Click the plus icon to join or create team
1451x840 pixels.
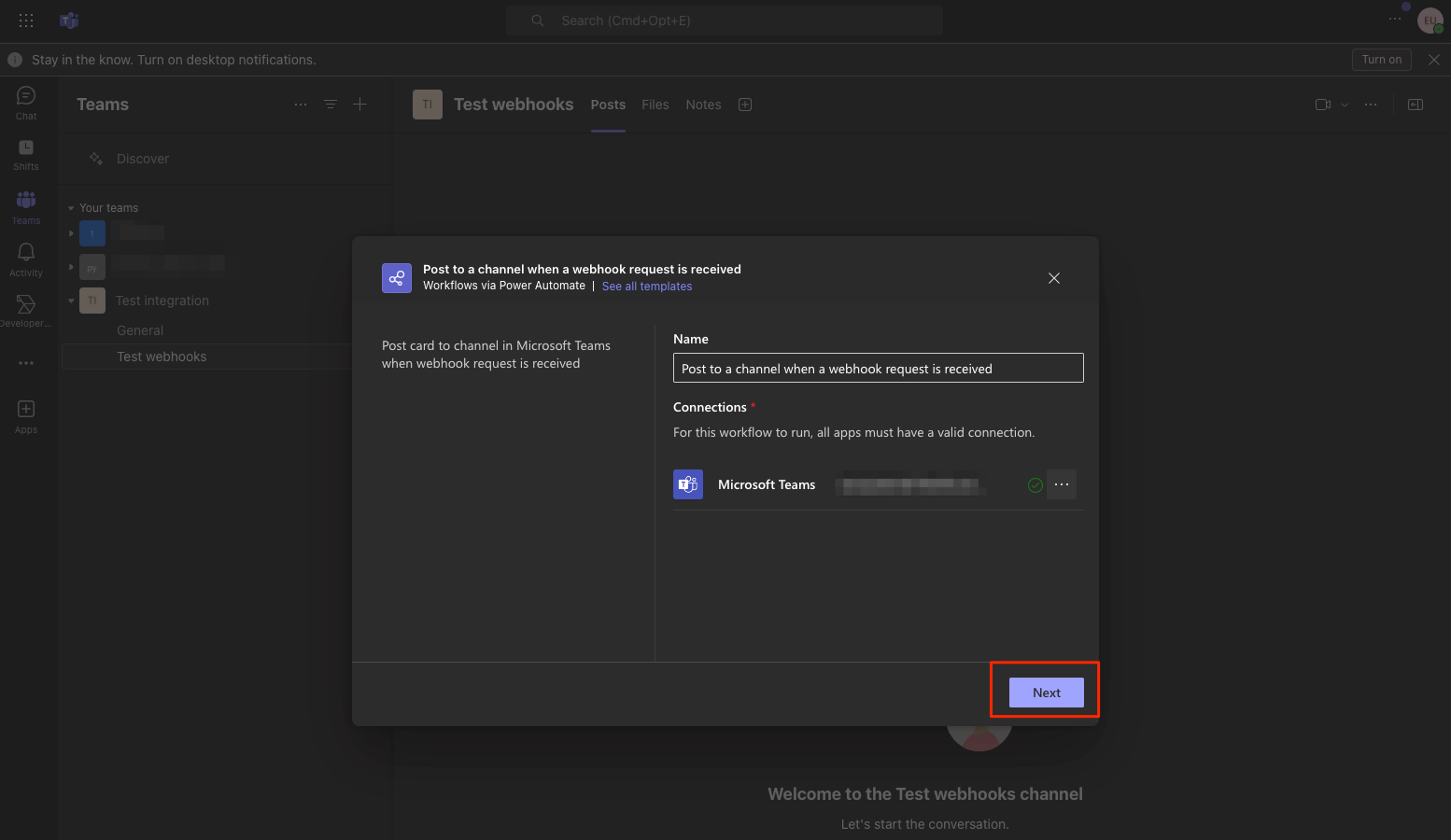point(359,105)
